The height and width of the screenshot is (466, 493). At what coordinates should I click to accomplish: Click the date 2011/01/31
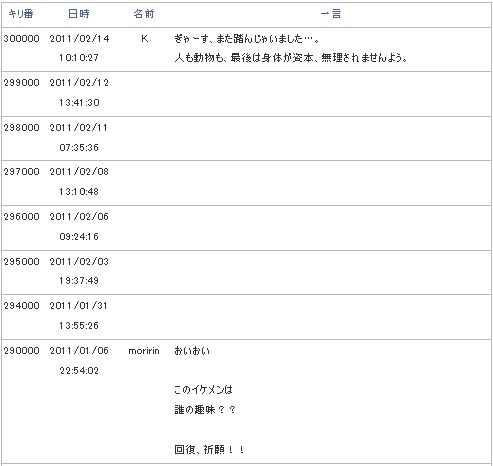tap(79, 306)
